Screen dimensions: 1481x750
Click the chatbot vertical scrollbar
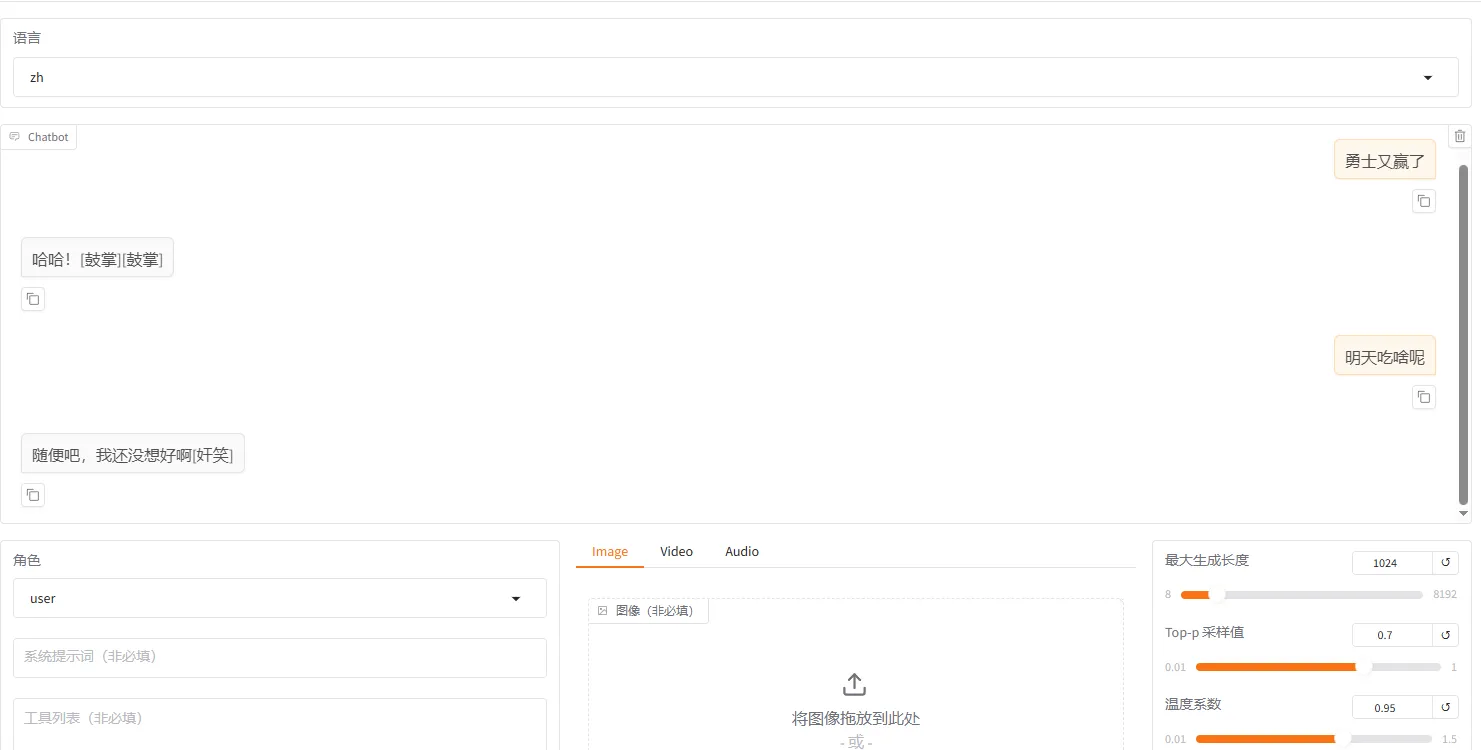click(1464, 335)
